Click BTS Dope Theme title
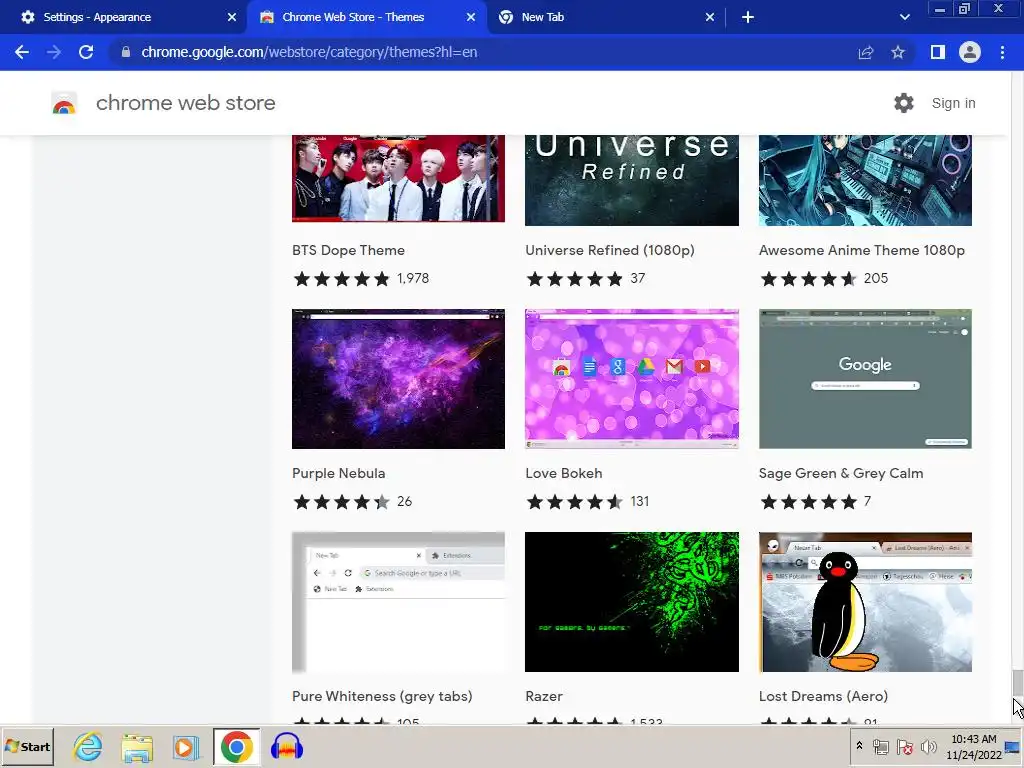Screen dimensions: 1024x768 pos(348,250)
